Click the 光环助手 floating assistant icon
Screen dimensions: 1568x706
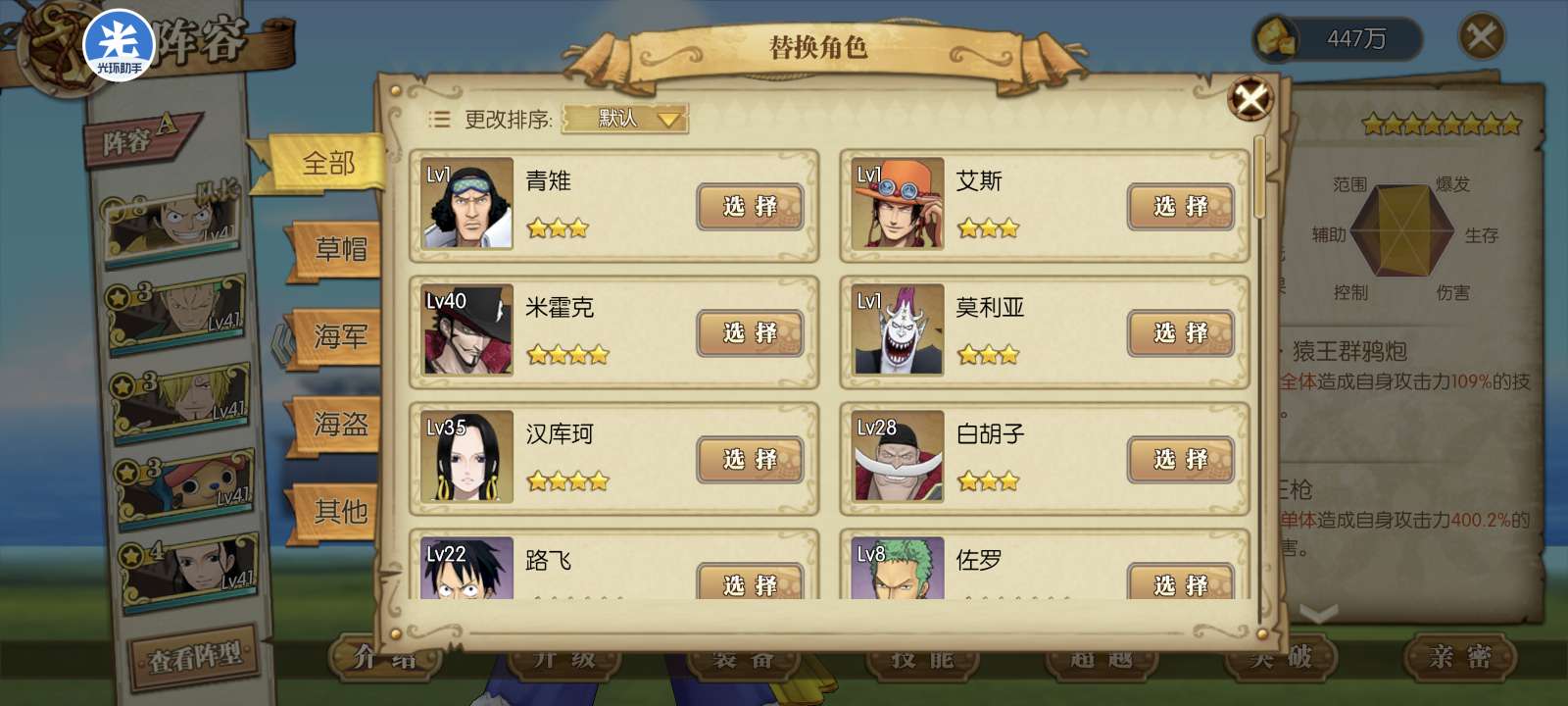coord(120,44)
